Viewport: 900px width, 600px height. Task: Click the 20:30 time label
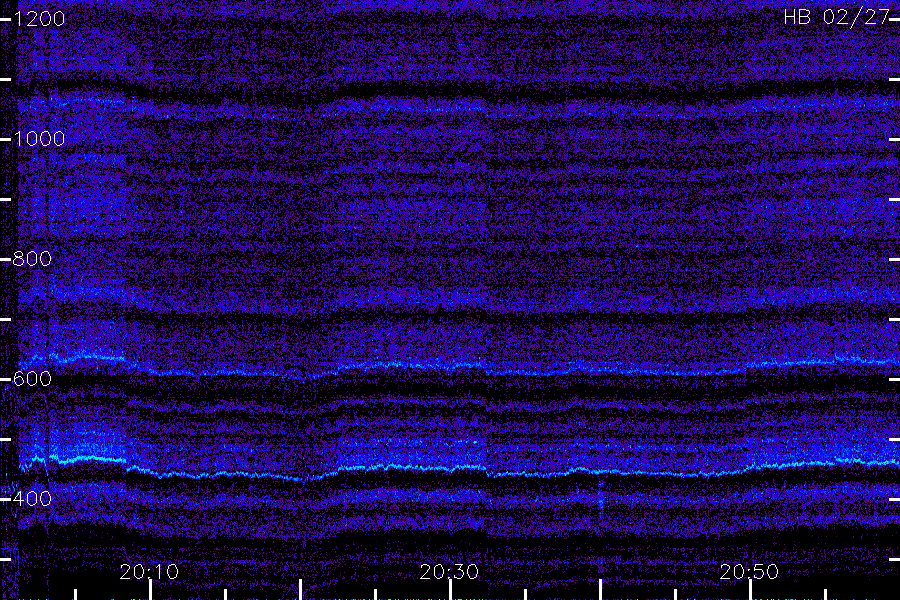click(449, 572)
